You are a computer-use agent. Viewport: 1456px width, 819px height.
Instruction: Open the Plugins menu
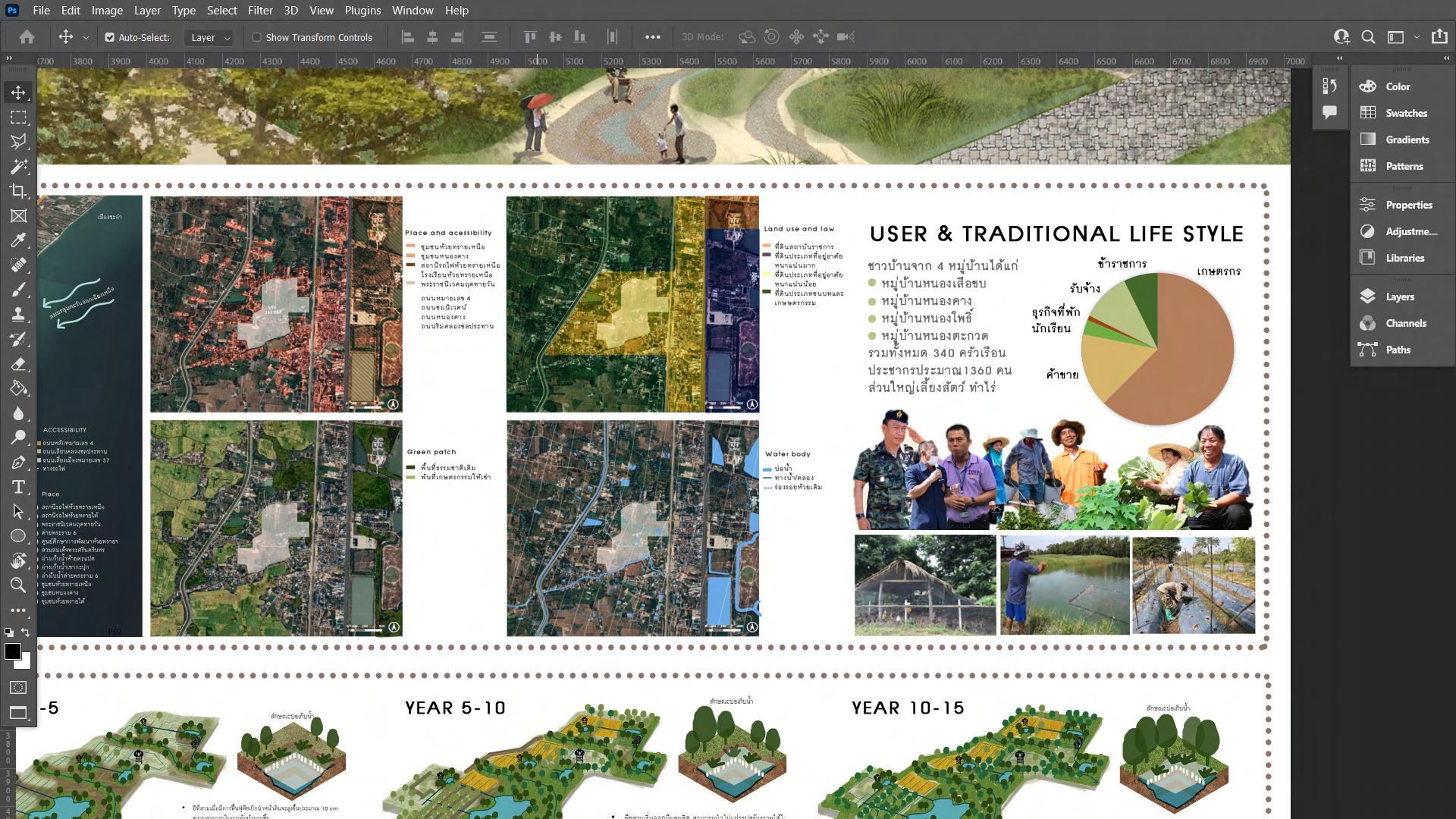click(362, 11)
